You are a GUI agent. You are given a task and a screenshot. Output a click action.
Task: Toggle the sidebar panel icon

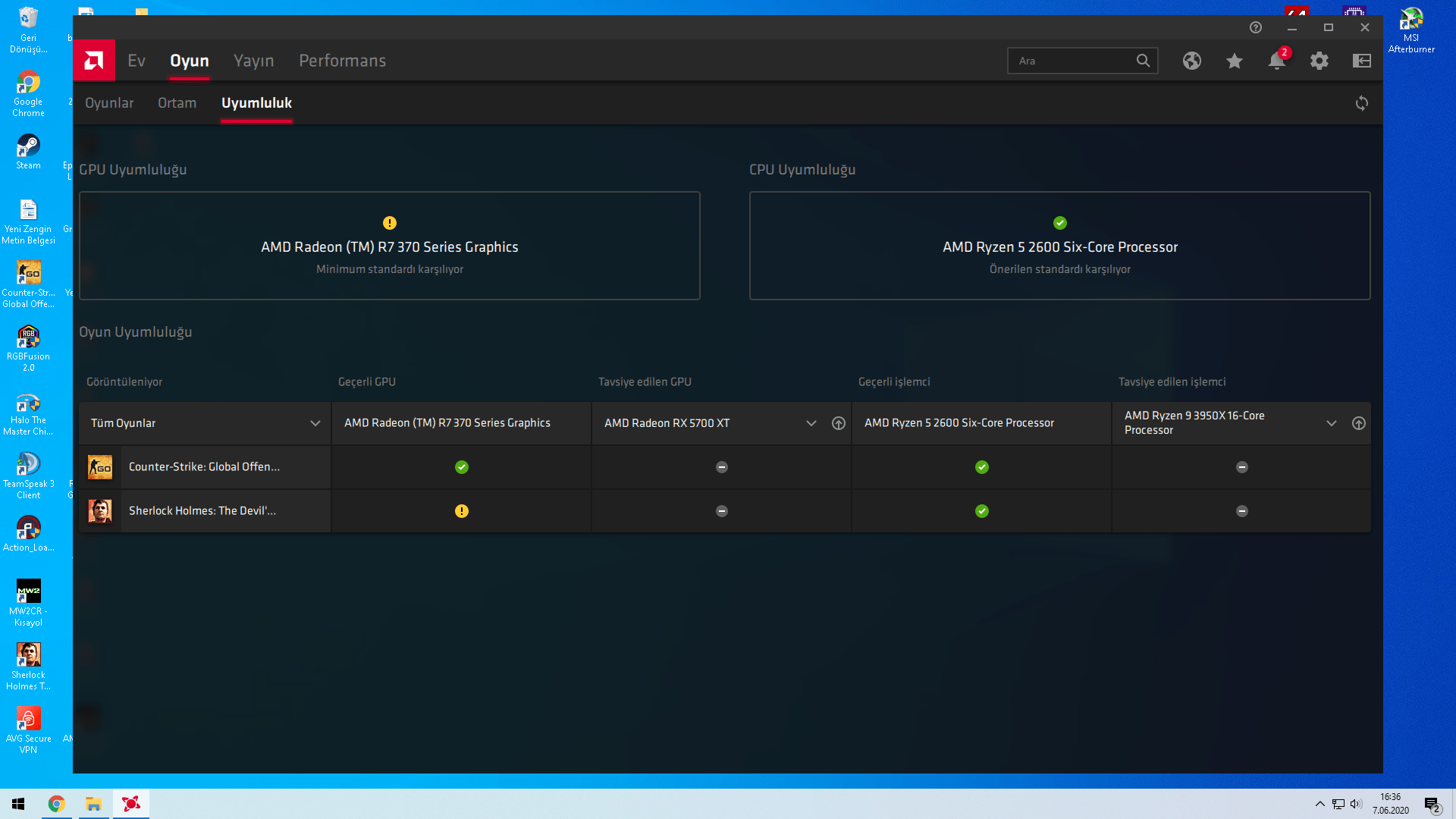click(1362, 61)
